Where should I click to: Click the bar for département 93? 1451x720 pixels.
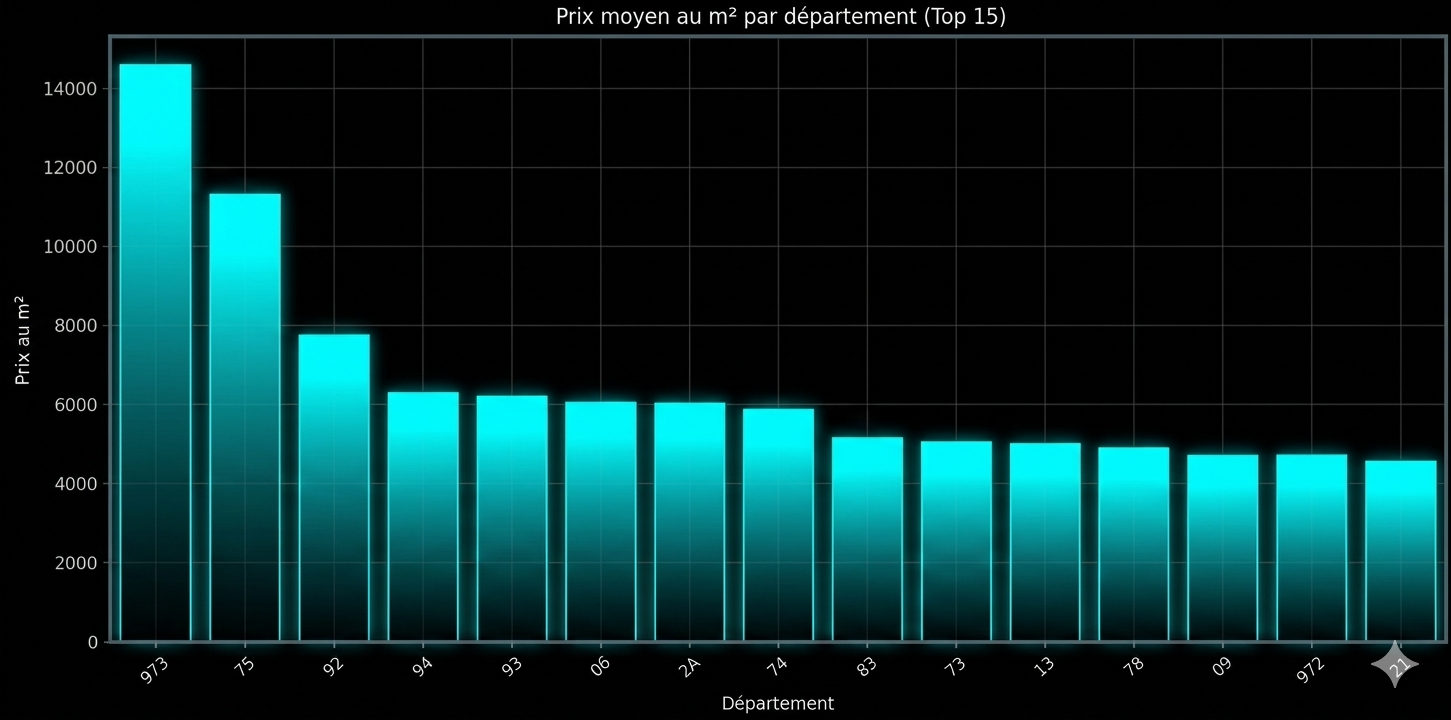(x=512, y=519)
